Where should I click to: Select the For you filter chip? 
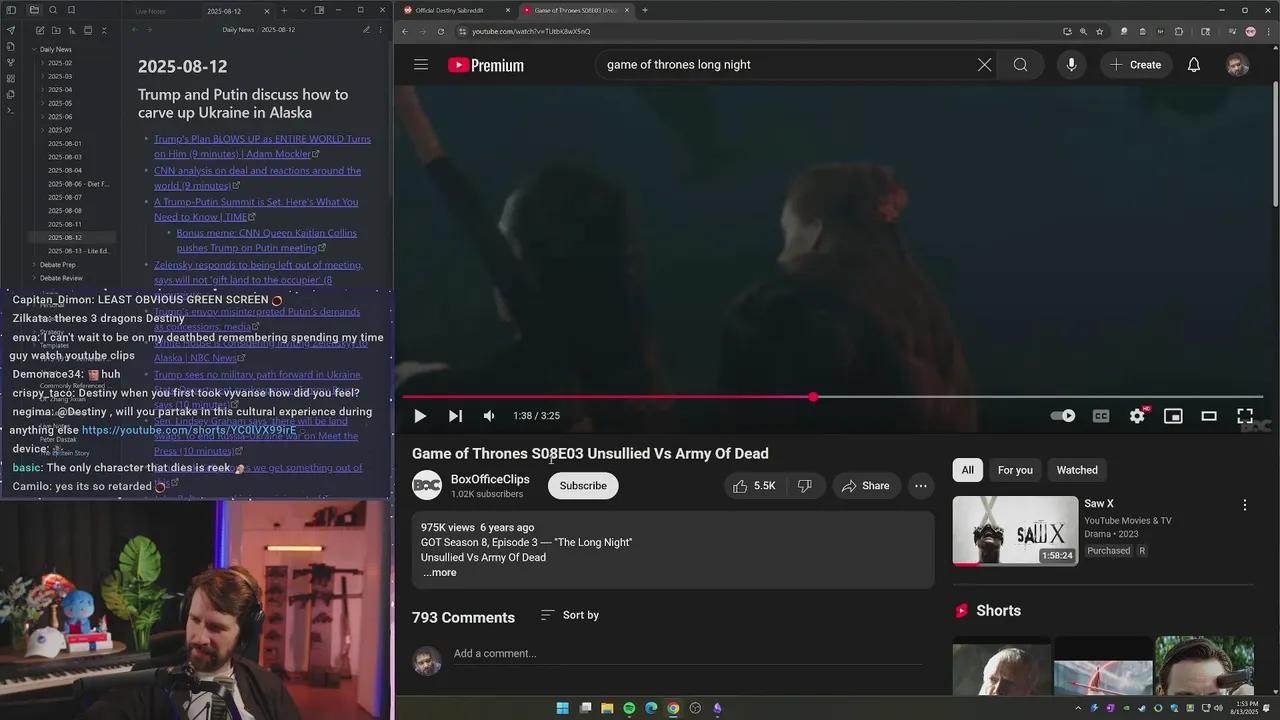[1015, 470]
